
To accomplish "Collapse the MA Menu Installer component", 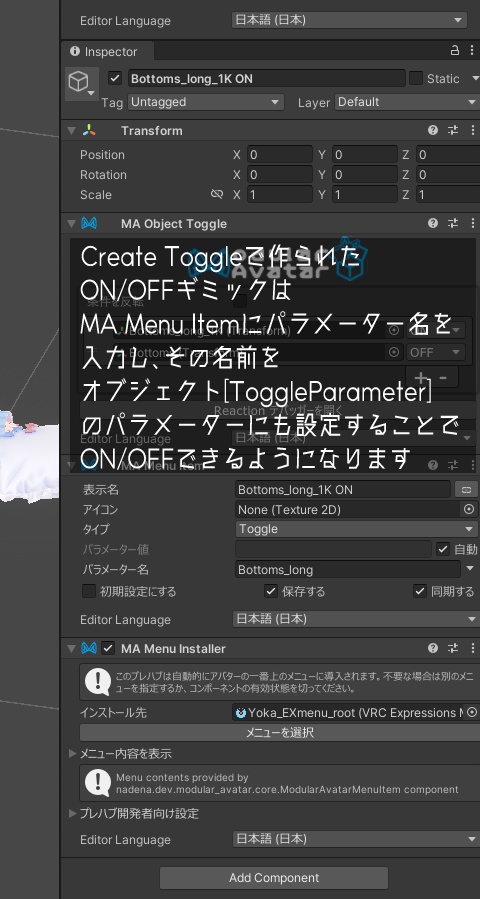I will tap(71, 648).
